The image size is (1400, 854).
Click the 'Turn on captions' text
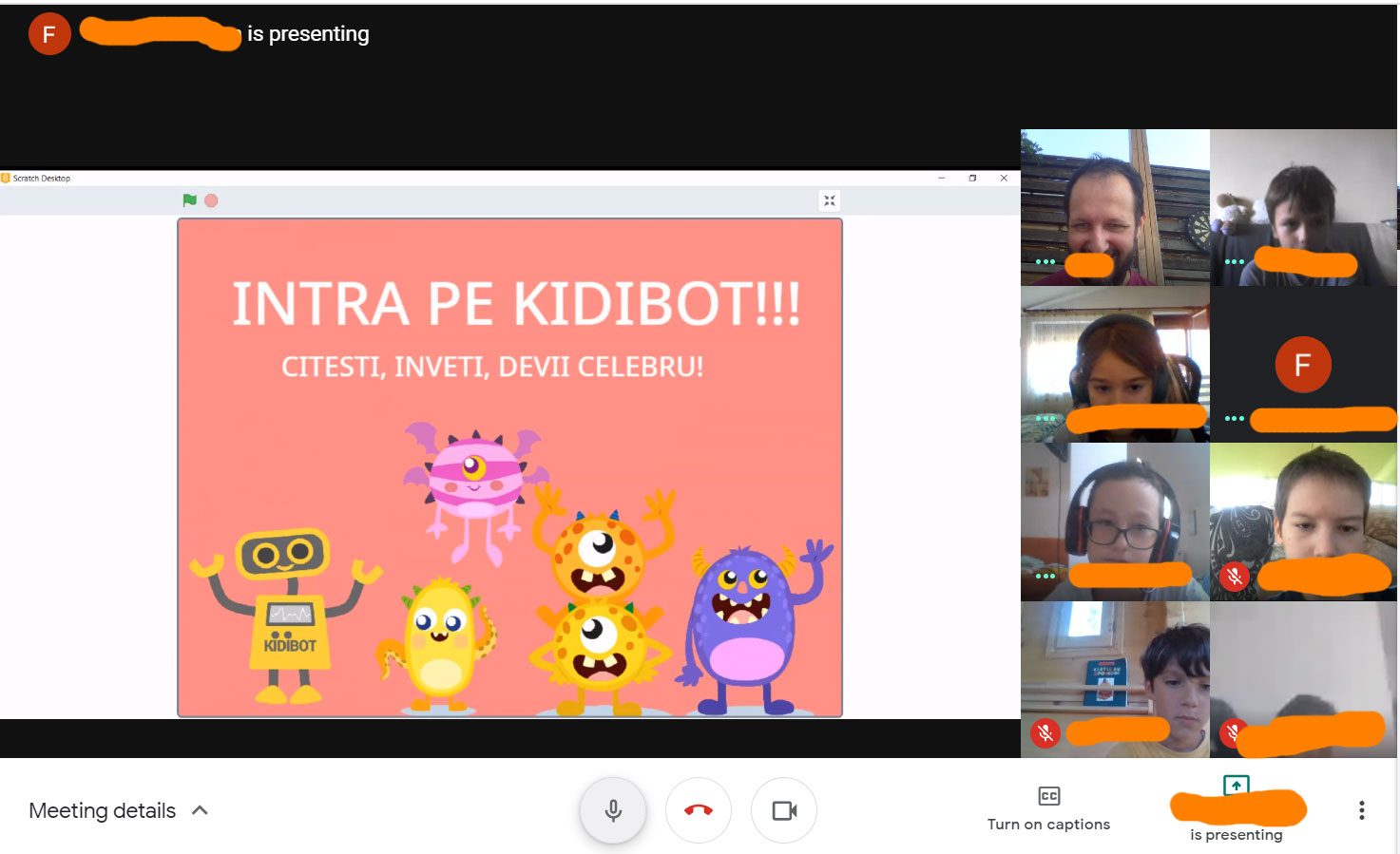click(1048, 825)
